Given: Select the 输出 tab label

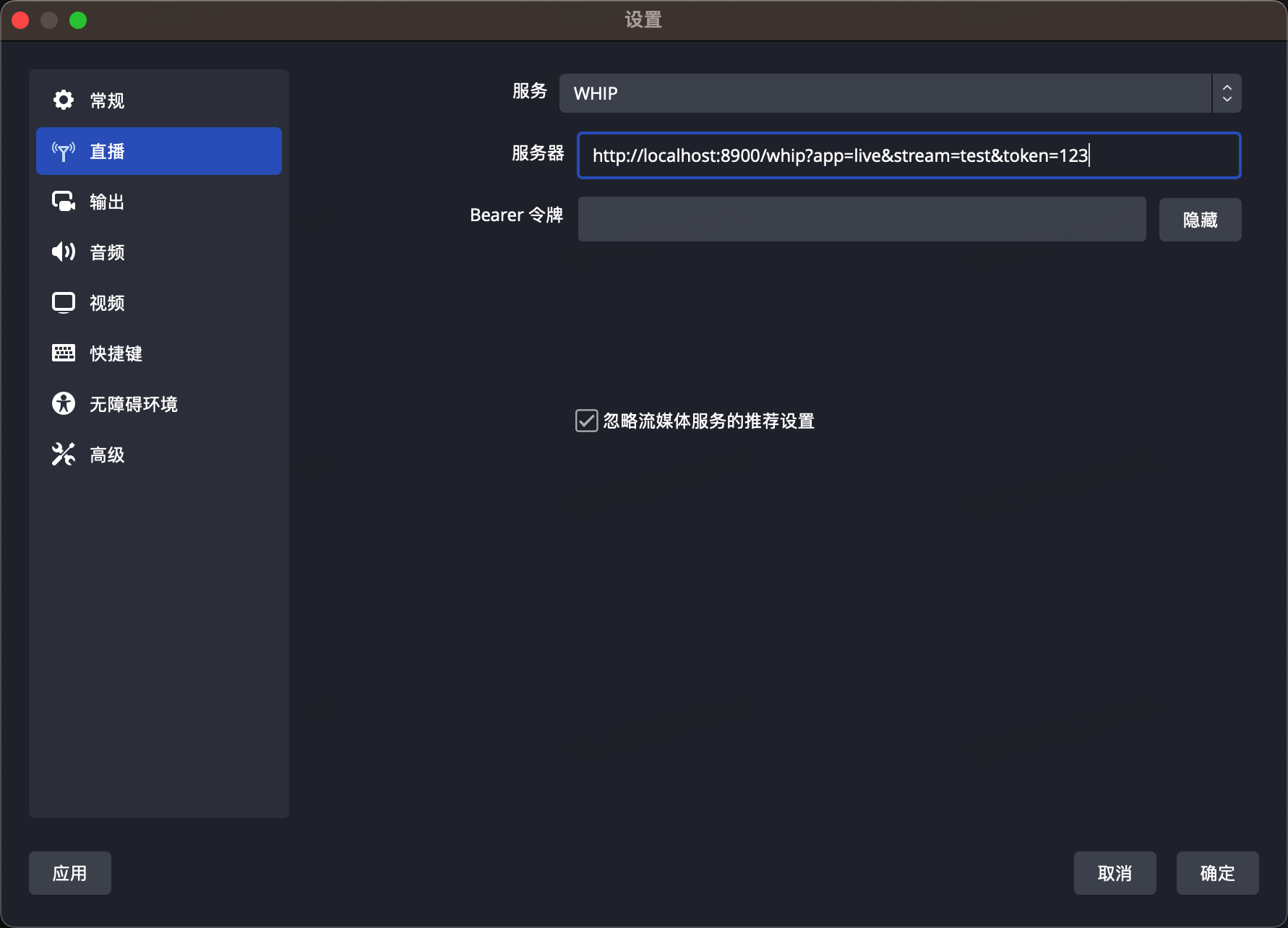Looking at the screenshot, I should (107, 202).
